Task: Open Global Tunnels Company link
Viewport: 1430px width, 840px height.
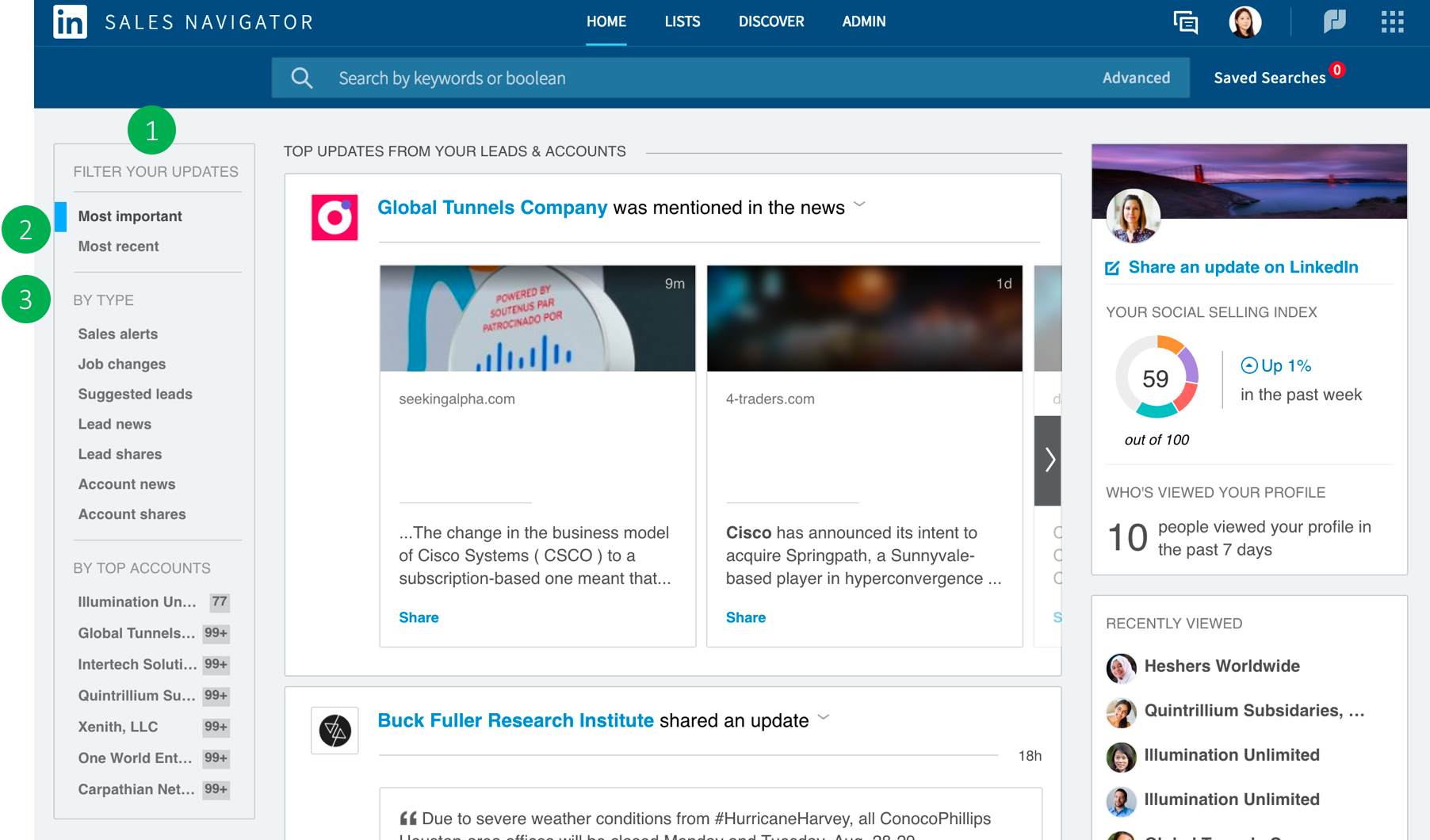Action: pyautogui.click(x=492, y=208)
